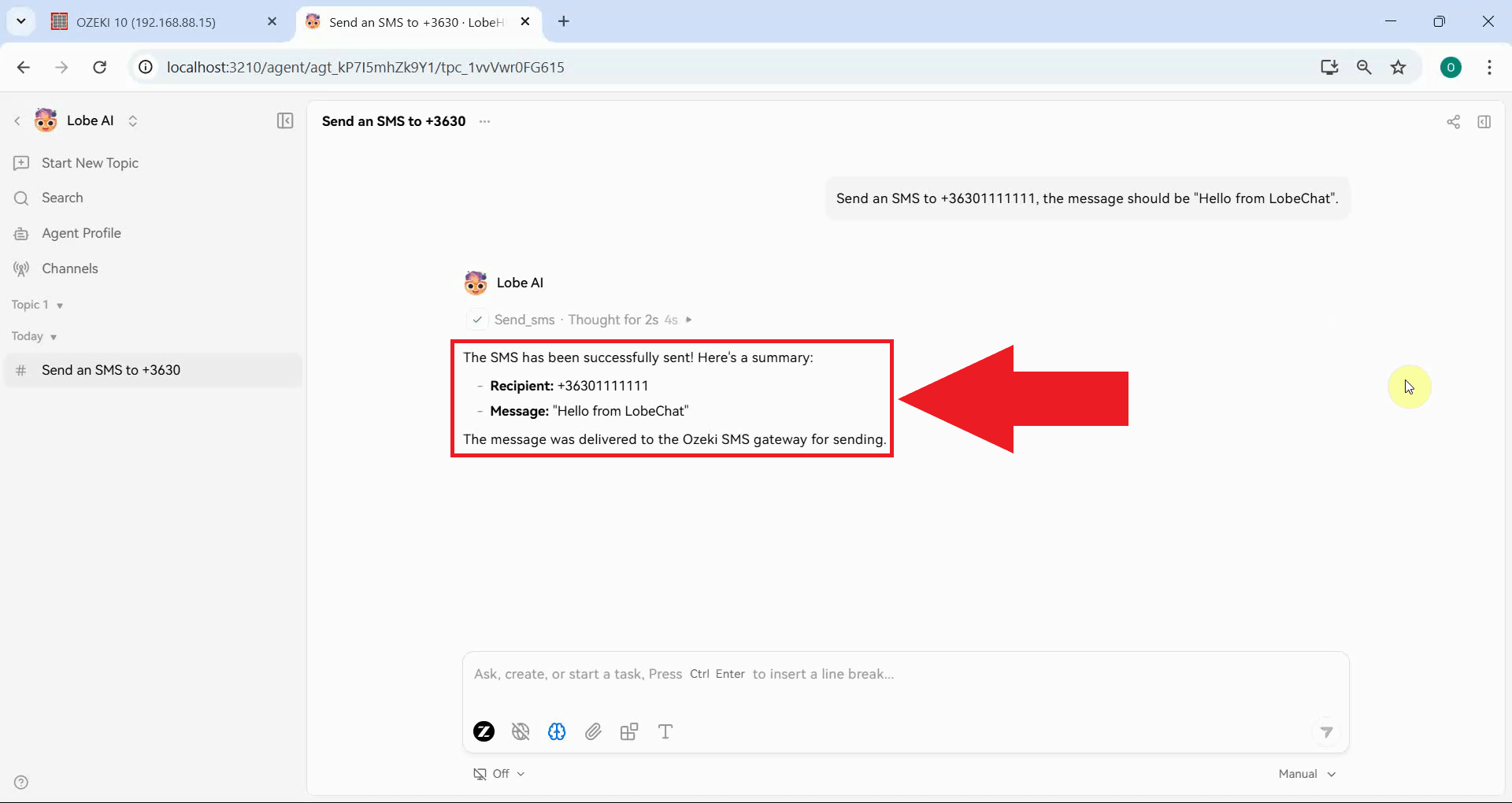
Task: Select topic 'Send an SMS to +3630'
Action: click(x=154, y=370)
